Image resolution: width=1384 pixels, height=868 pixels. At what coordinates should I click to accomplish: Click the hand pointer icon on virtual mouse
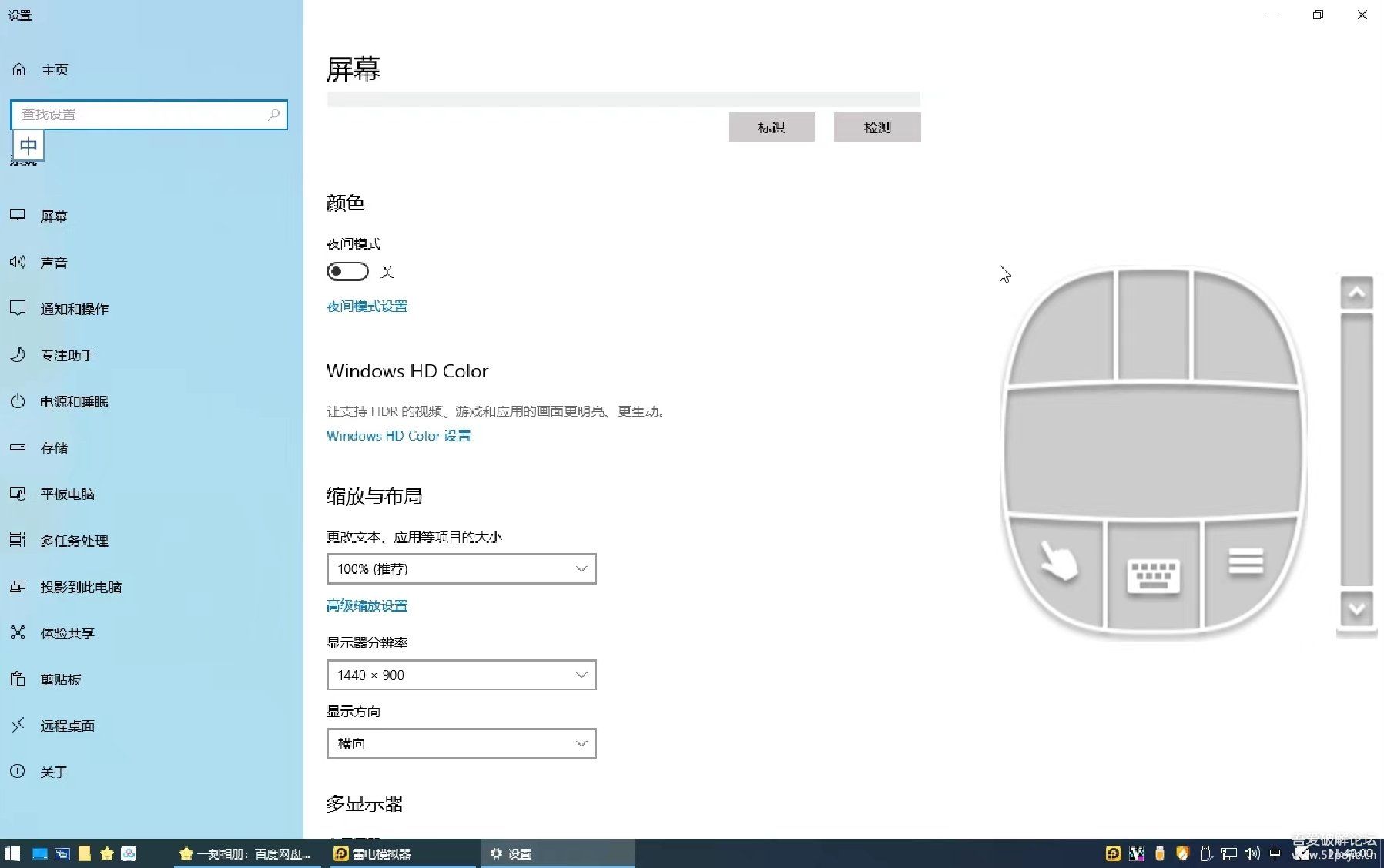pyautogui.click(x=1058, y=561)
